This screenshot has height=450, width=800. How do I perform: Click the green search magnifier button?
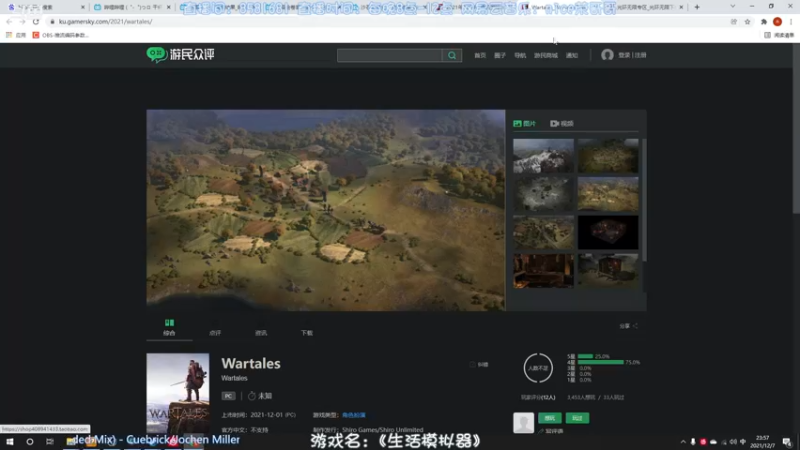point(452,55)
